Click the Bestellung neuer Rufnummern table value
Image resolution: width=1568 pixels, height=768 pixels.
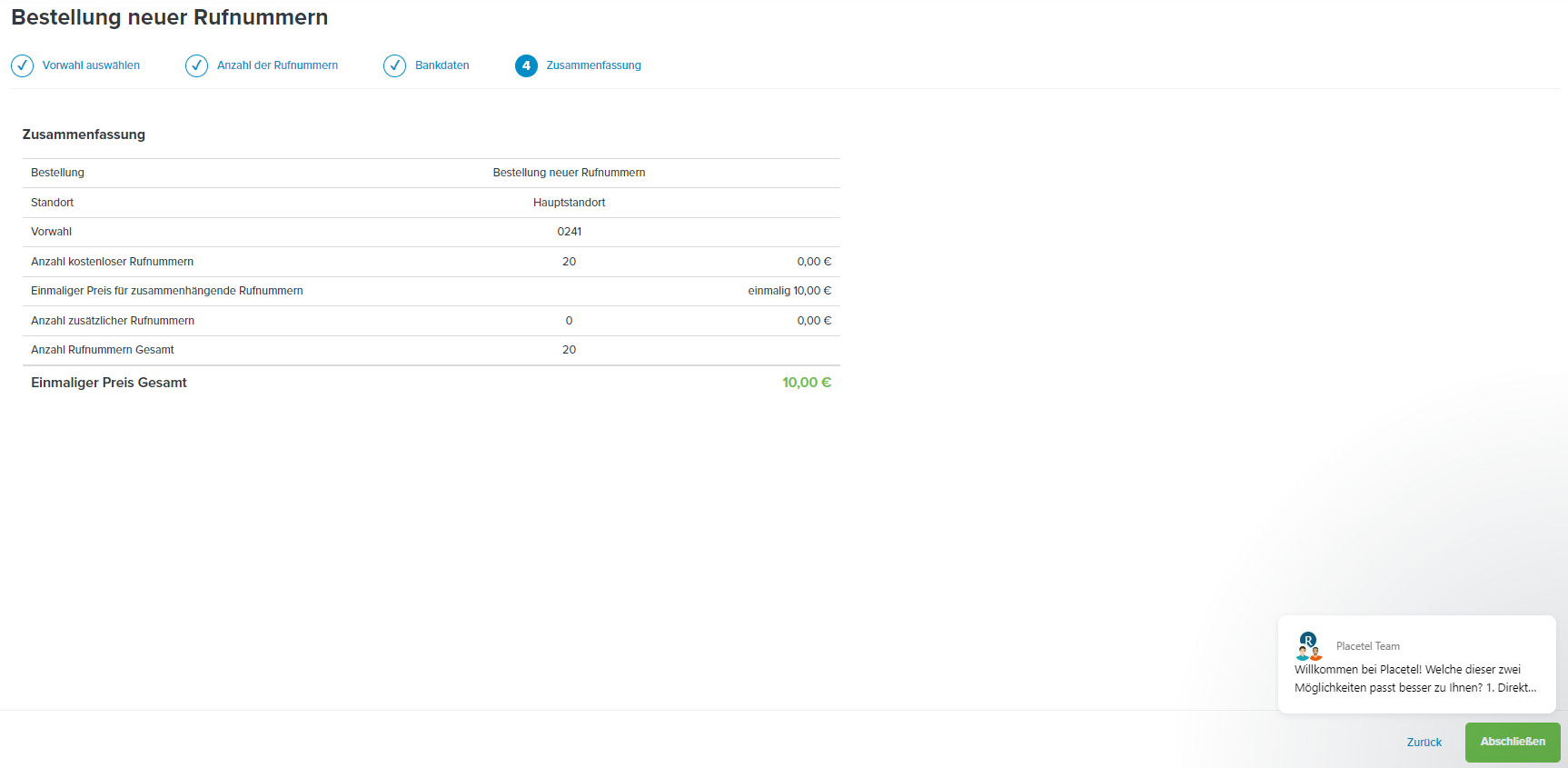(x=570, y=173)
